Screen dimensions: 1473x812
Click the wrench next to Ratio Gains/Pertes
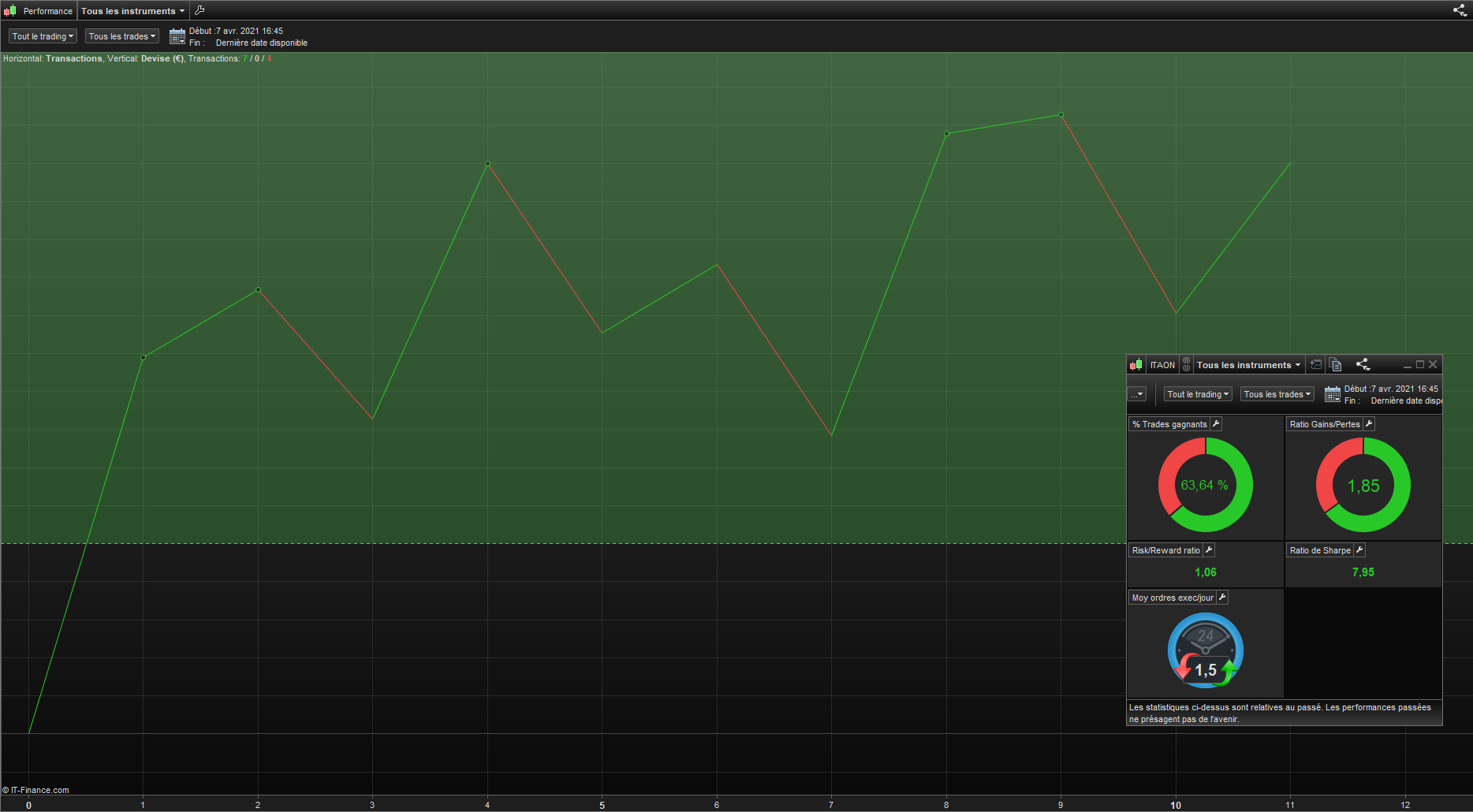coord(1369,424)
